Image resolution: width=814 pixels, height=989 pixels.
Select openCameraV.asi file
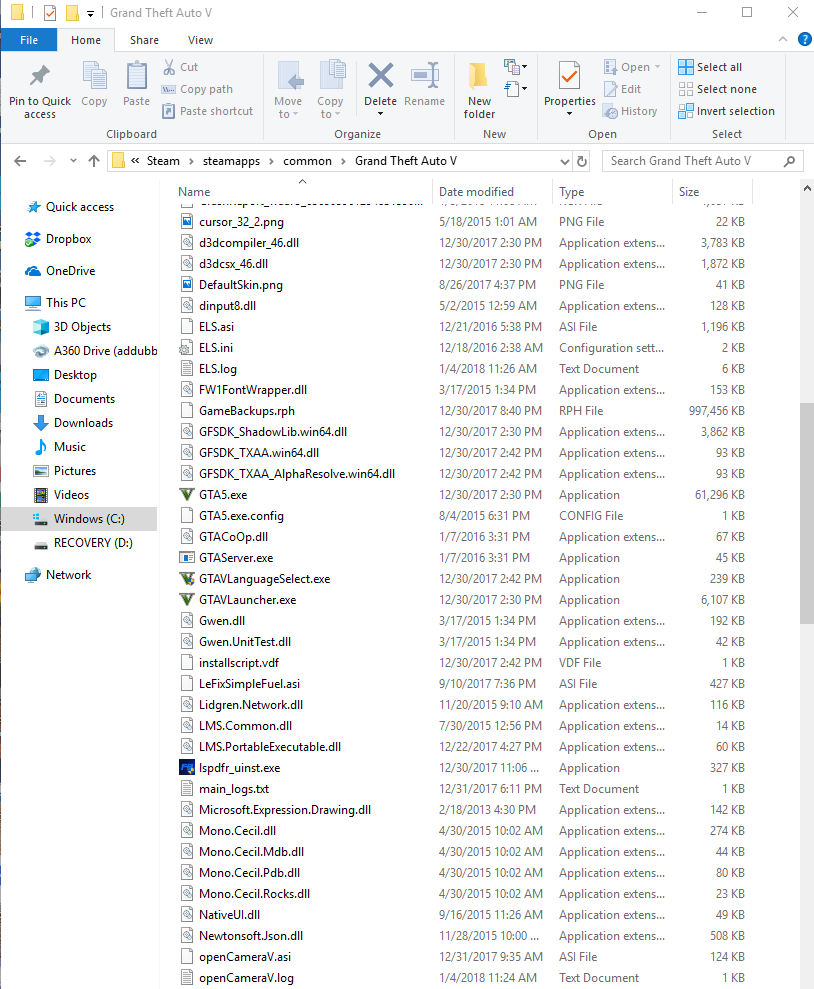[236, 956]
